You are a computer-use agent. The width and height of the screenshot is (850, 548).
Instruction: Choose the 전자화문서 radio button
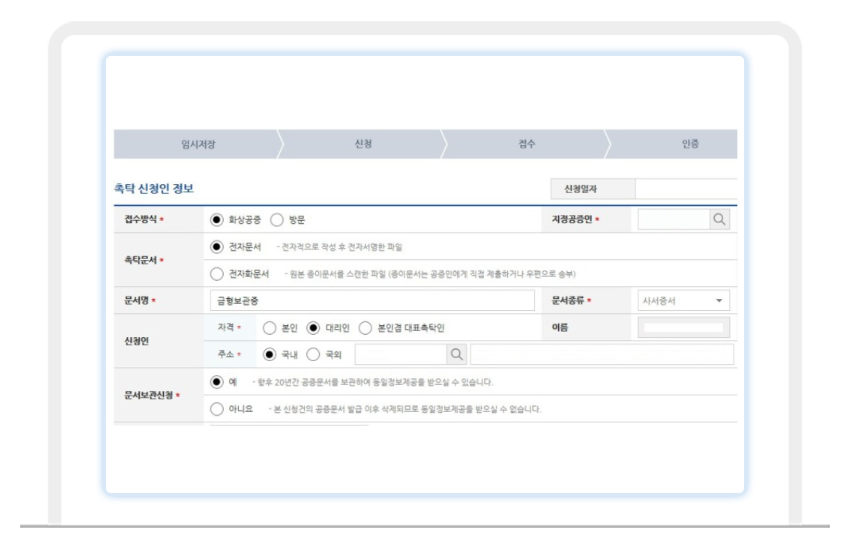[x=217, y=273]
